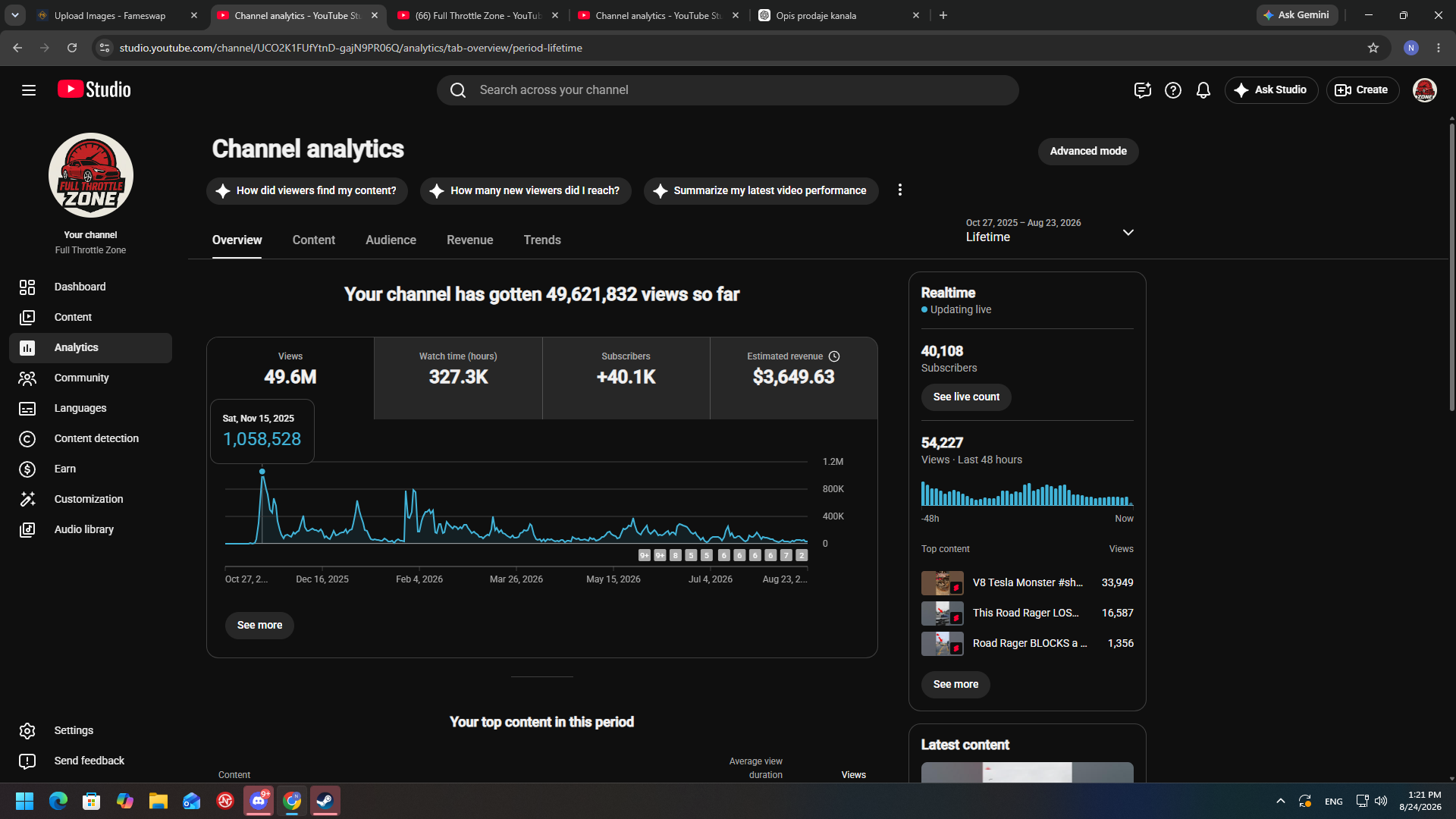The image size is (1456, 819).
Task: Open the Chrome three-dot menu
Action: (x=1439, y=48)
